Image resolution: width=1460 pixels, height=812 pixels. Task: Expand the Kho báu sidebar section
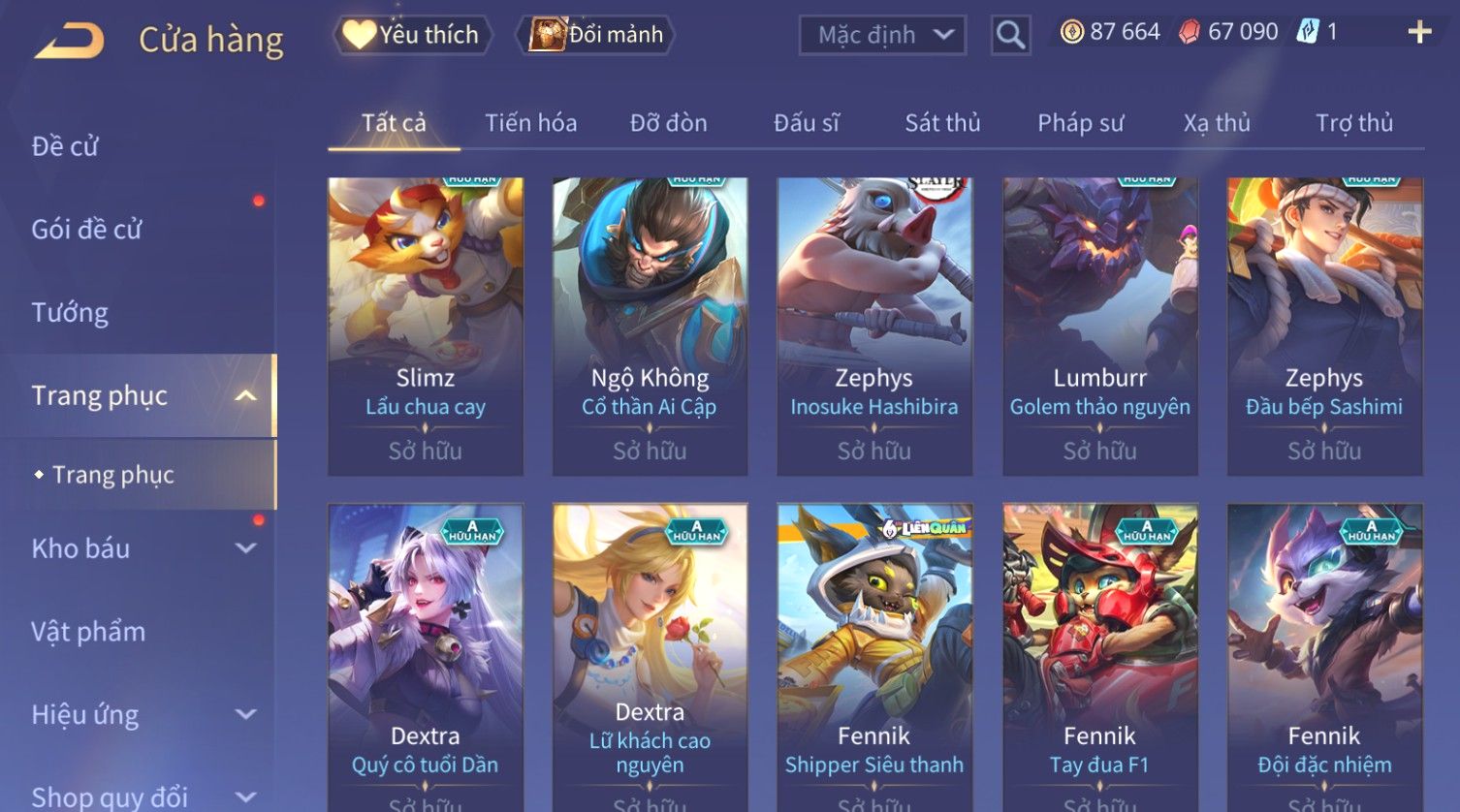pos(246,548)
